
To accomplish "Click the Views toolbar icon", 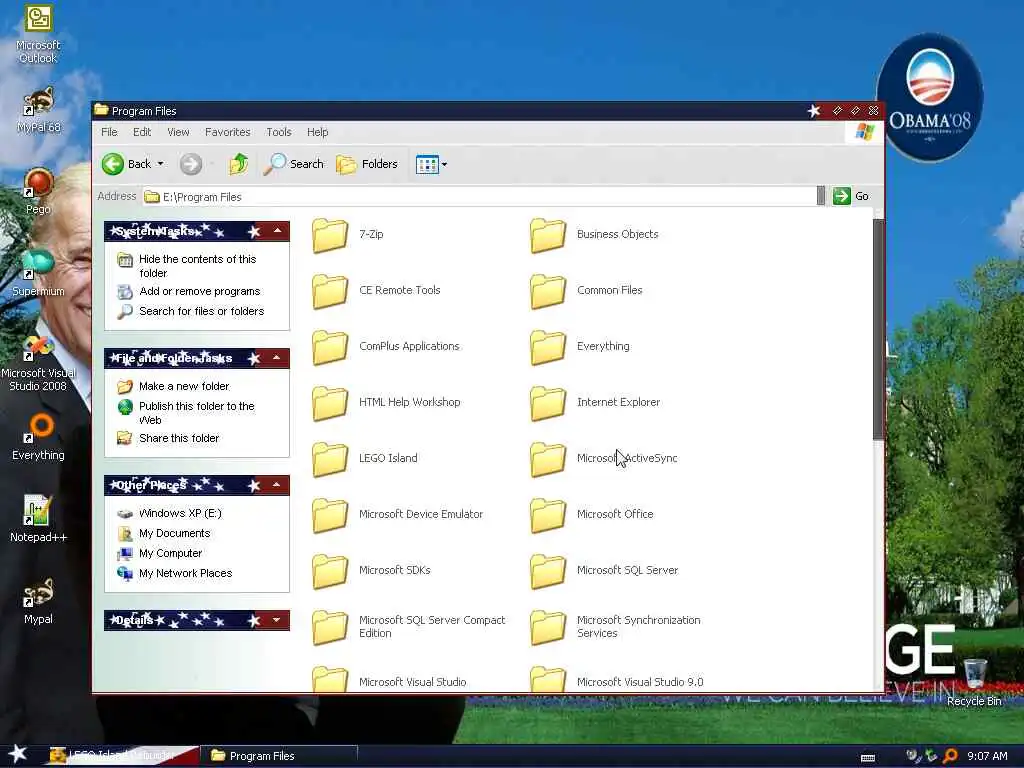I will click(427, 165).
